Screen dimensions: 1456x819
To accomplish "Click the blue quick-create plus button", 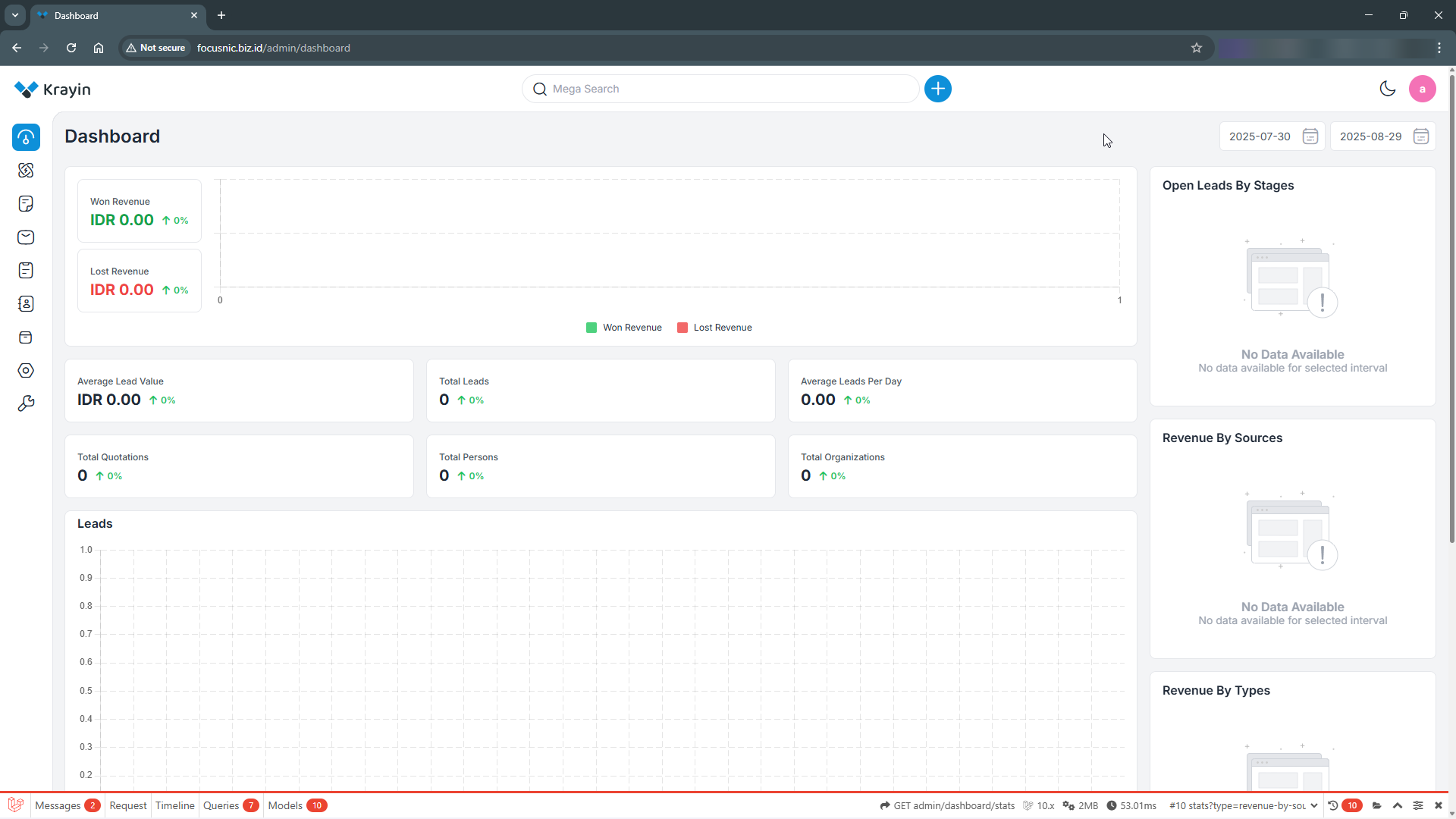I will 937,89.
